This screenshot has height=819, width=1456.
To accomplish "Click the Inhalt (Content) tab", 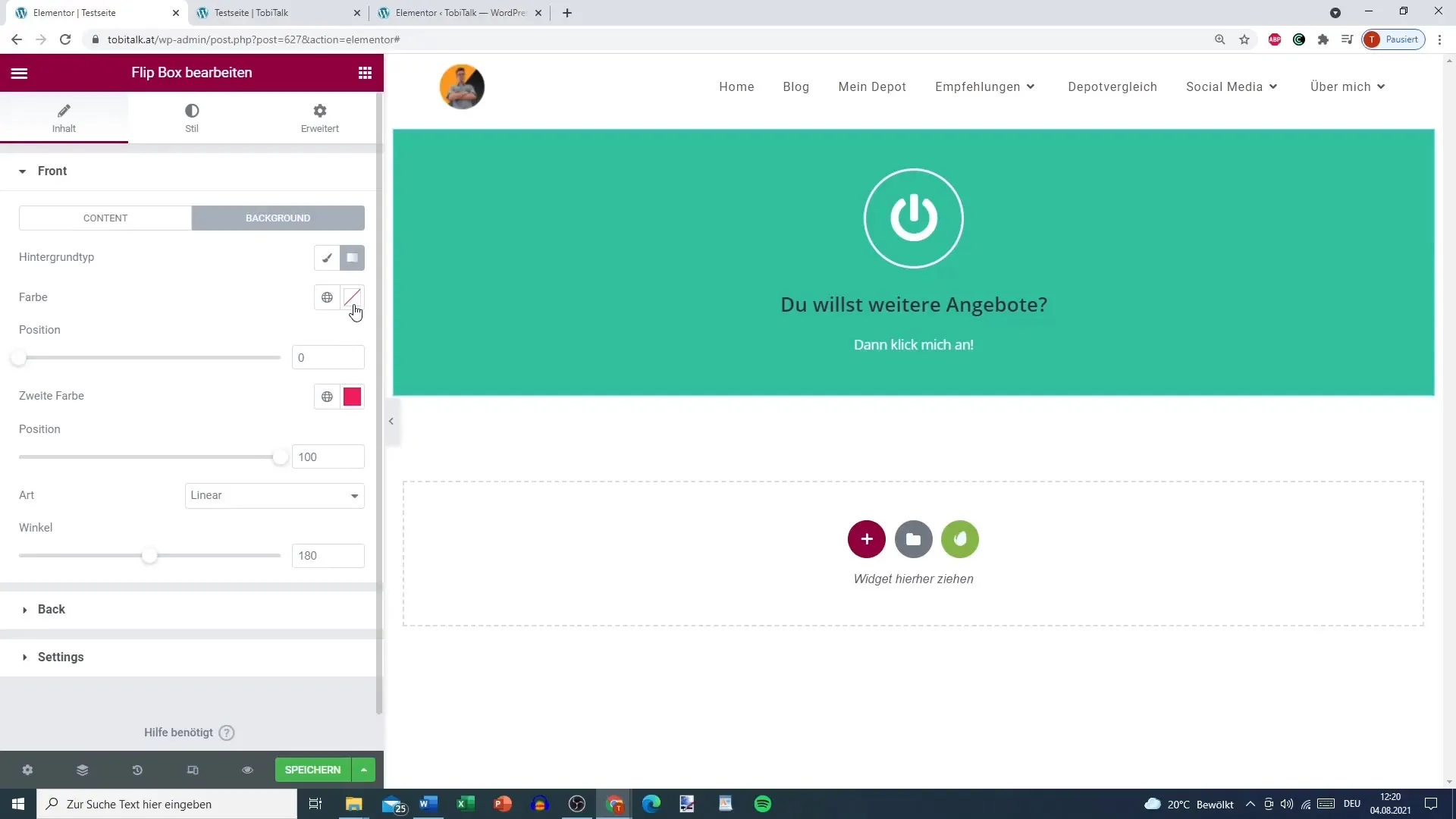I will [x=63, y=117].
